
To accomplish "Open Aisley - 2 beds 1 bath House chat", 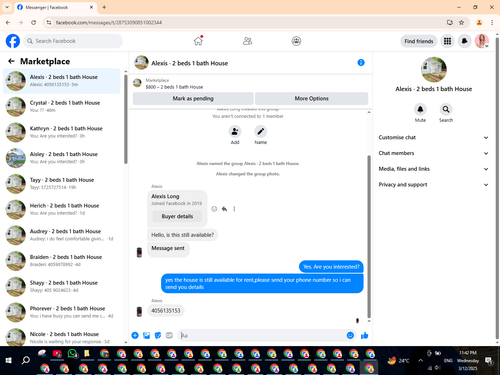I will (x=62, y=158).
